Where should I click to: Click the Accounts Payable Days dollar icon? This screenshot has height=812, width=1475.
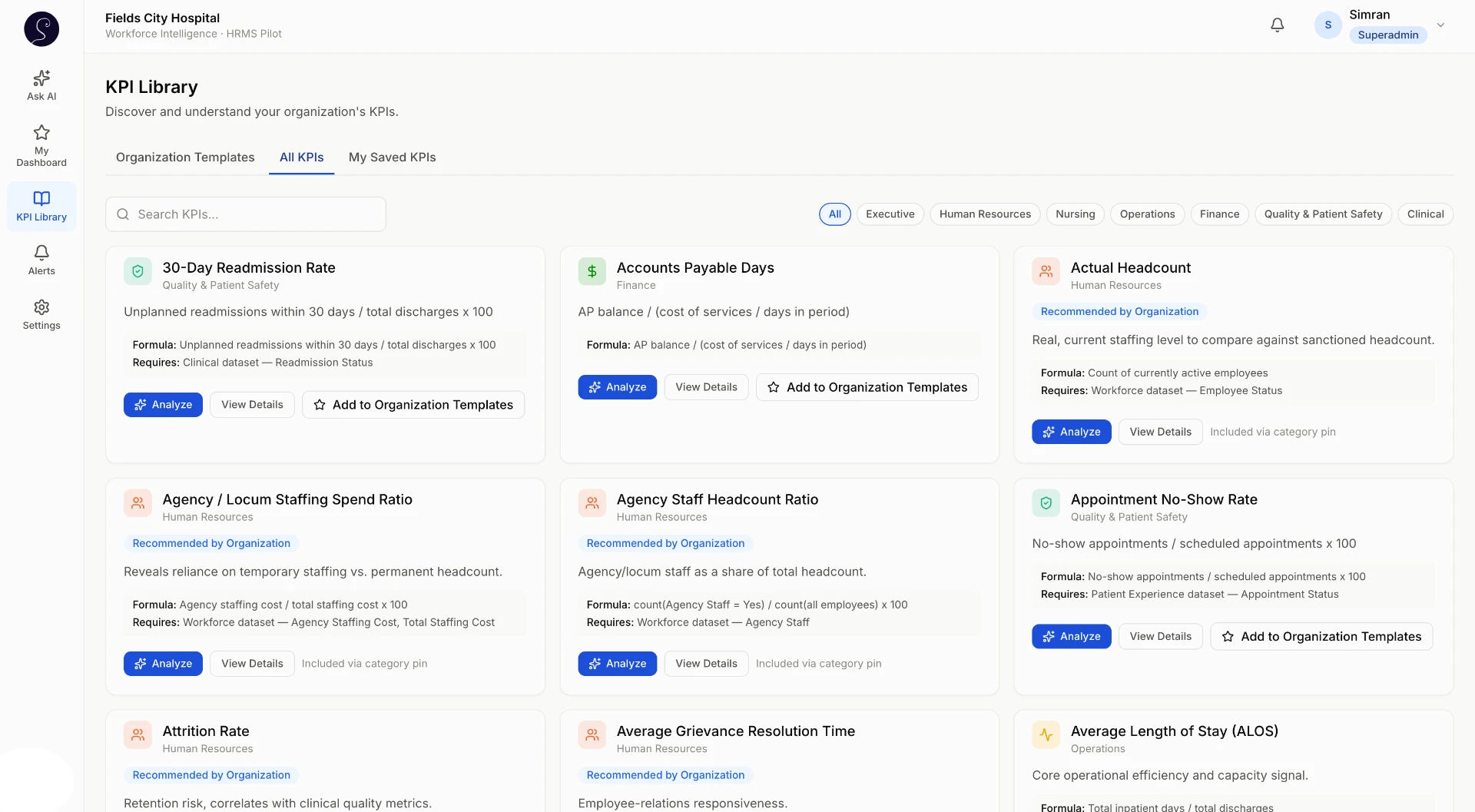[592, 271]
